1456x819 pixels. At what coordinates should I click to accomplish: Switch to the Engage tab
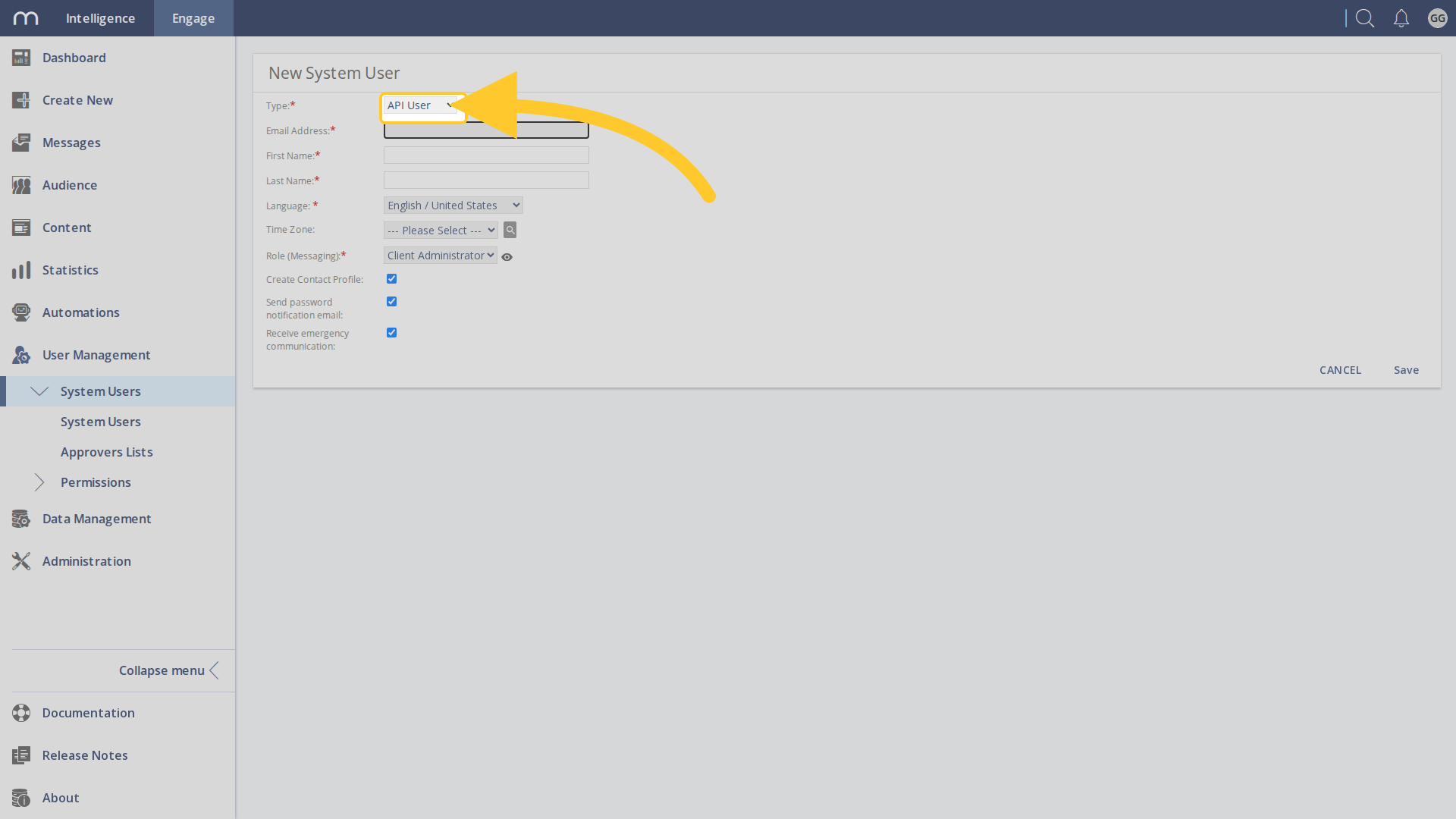[x=193, y=18]
